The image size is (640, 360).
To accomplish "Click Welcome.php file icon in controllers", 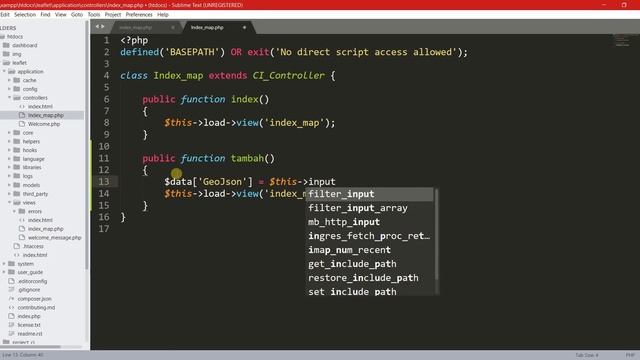I will tap(22, 124).
